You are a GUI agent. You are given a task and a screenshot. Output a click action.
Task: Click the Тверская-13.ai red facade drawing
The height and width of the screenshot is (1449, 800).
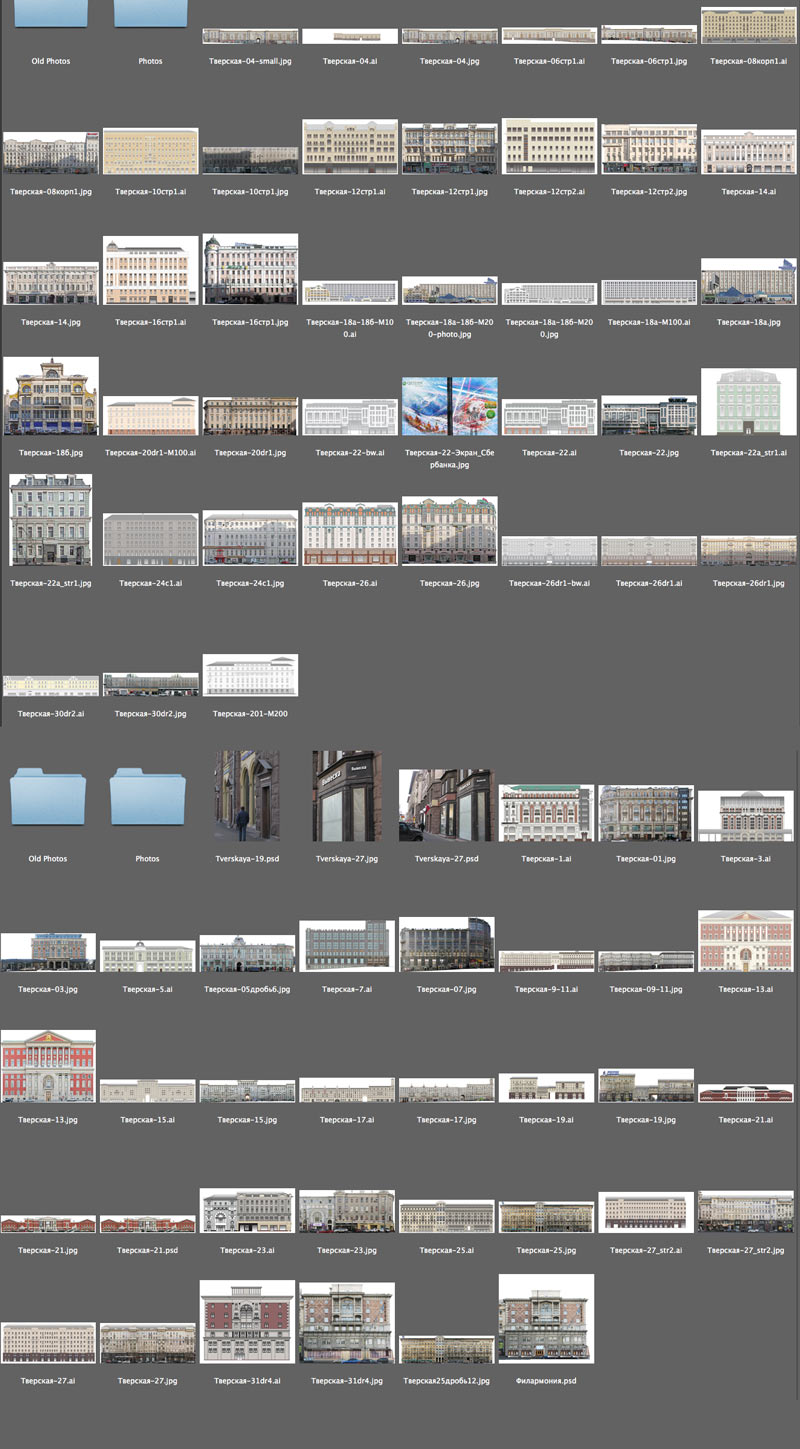click(746, 941)
